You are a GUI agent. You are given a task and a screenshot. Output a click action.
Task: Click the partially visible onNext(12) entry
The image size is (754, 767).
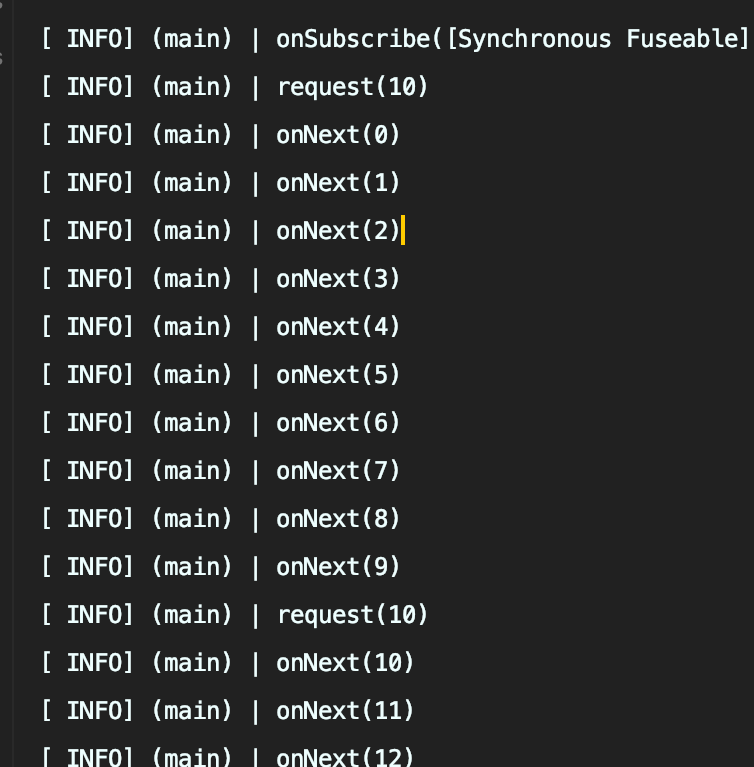coord(345,757)
